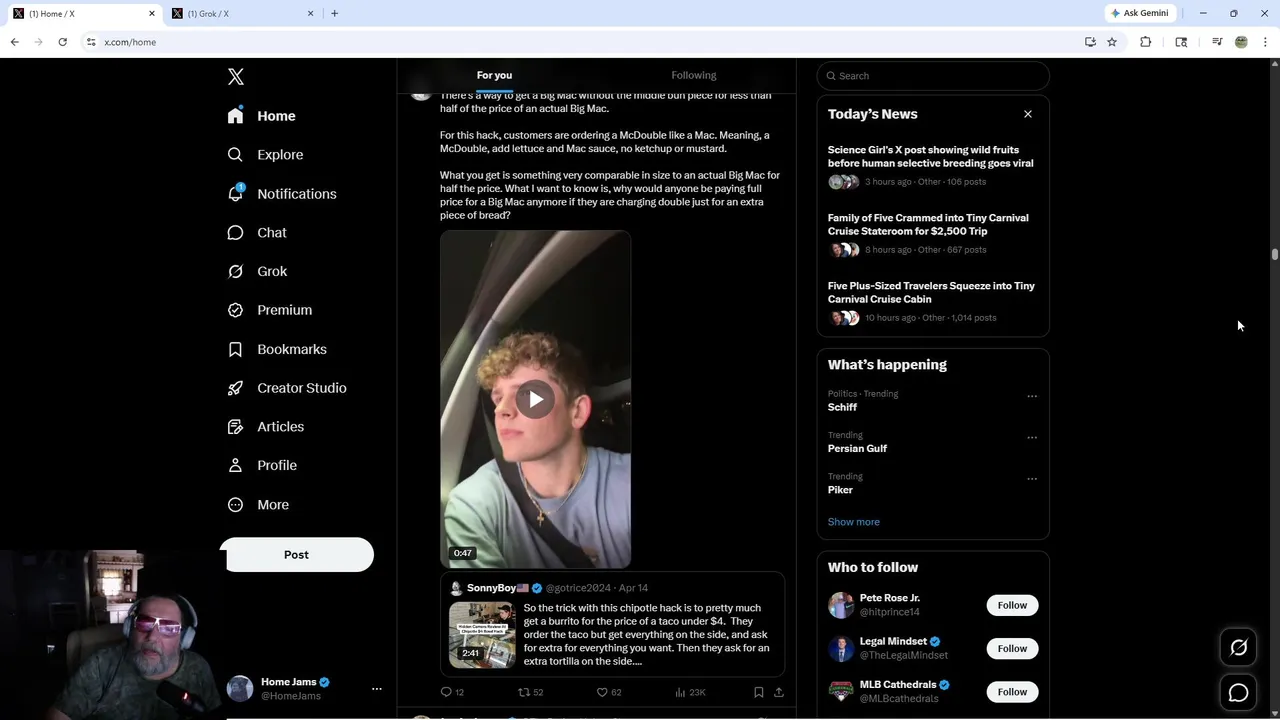Follow Legal Mindset

pyautogui.click(x=1012, y=649)
